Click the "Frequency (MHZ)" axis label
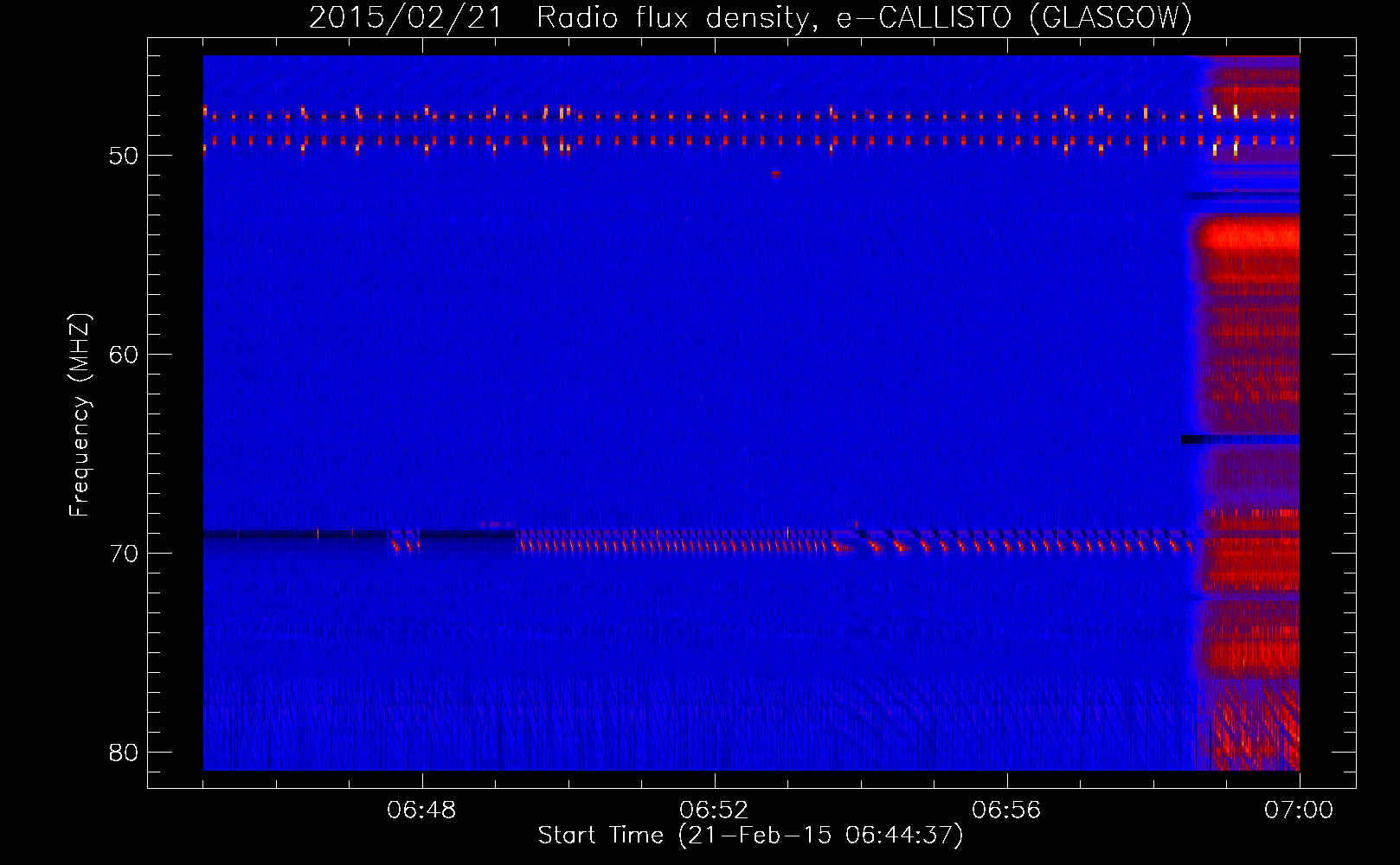Screen dimensions: 1400x865 (x=79, y=415)
